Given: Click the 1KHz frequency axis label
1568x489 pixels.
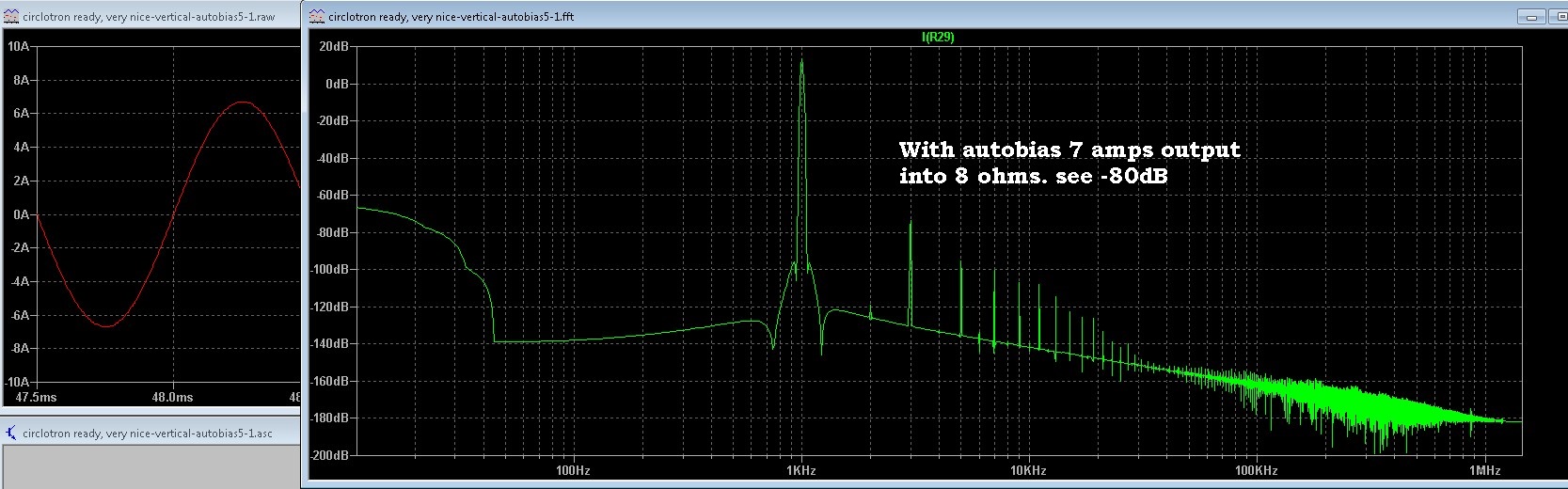Looking at the screenshot, I should tap(801, 470).
